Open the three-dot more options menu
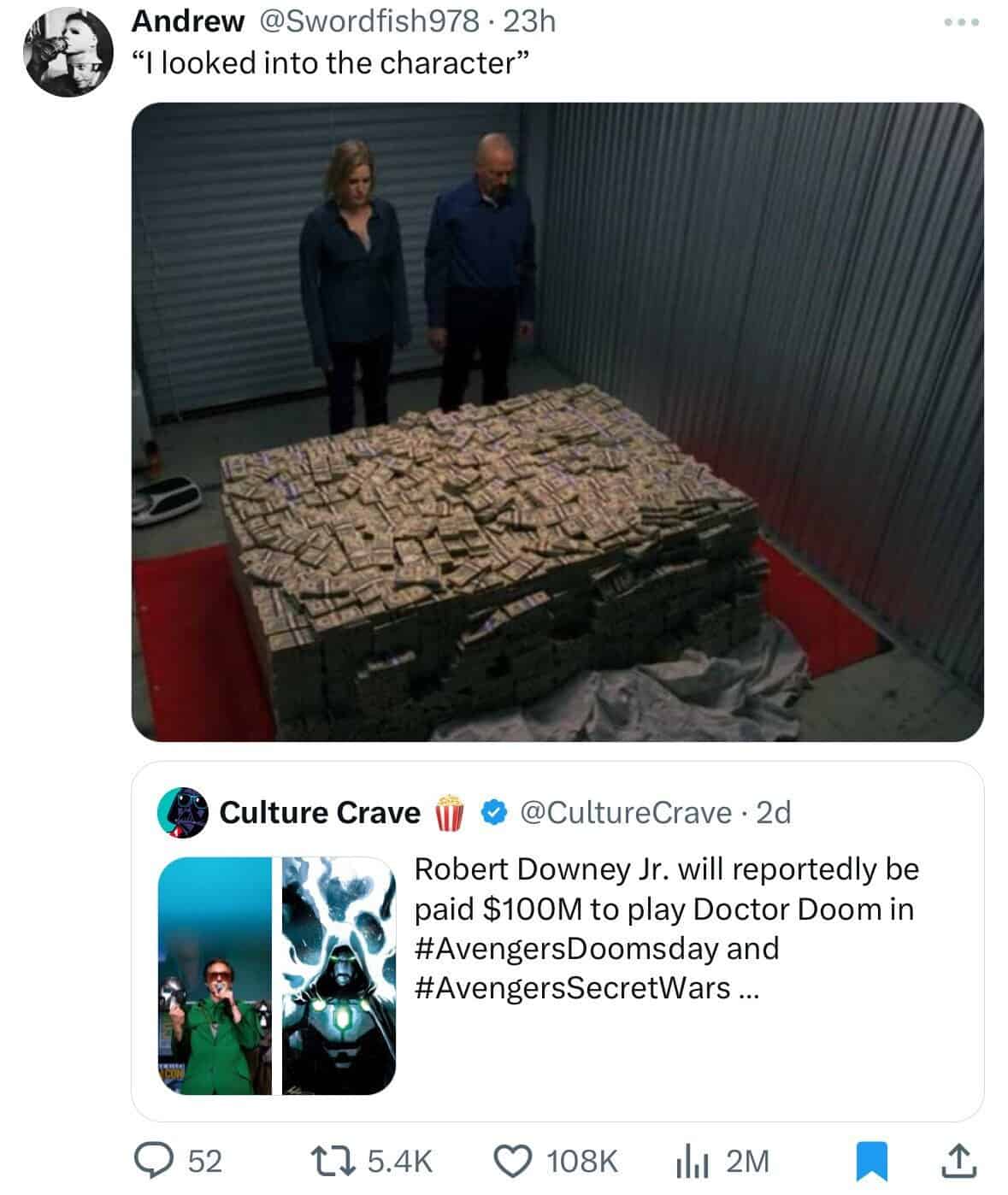The width and height of the screenshot is (1008, 1195). [962, 22]
